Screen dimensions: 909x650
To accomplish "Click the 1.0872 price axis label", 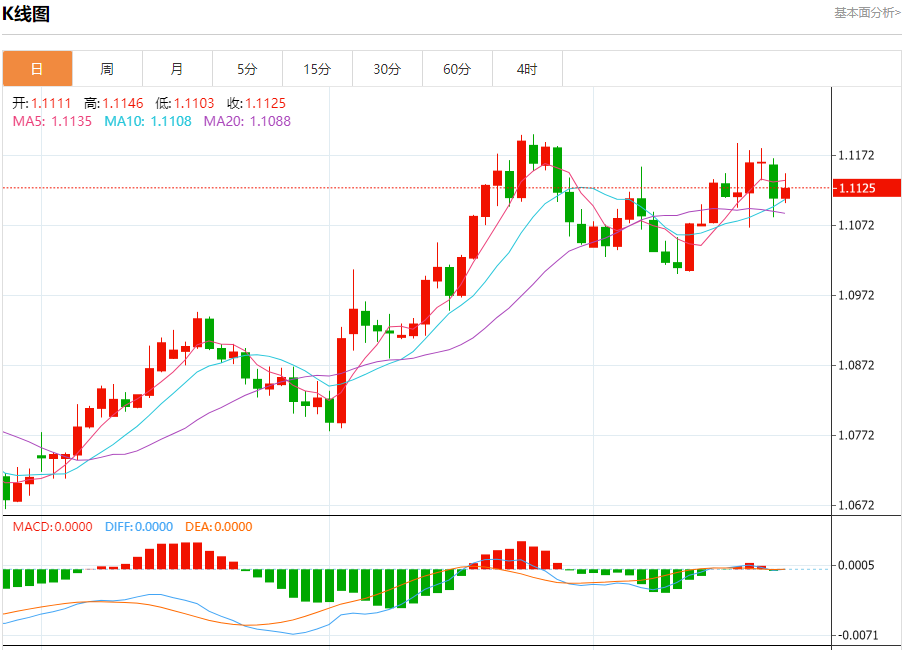I will point(857,365).
